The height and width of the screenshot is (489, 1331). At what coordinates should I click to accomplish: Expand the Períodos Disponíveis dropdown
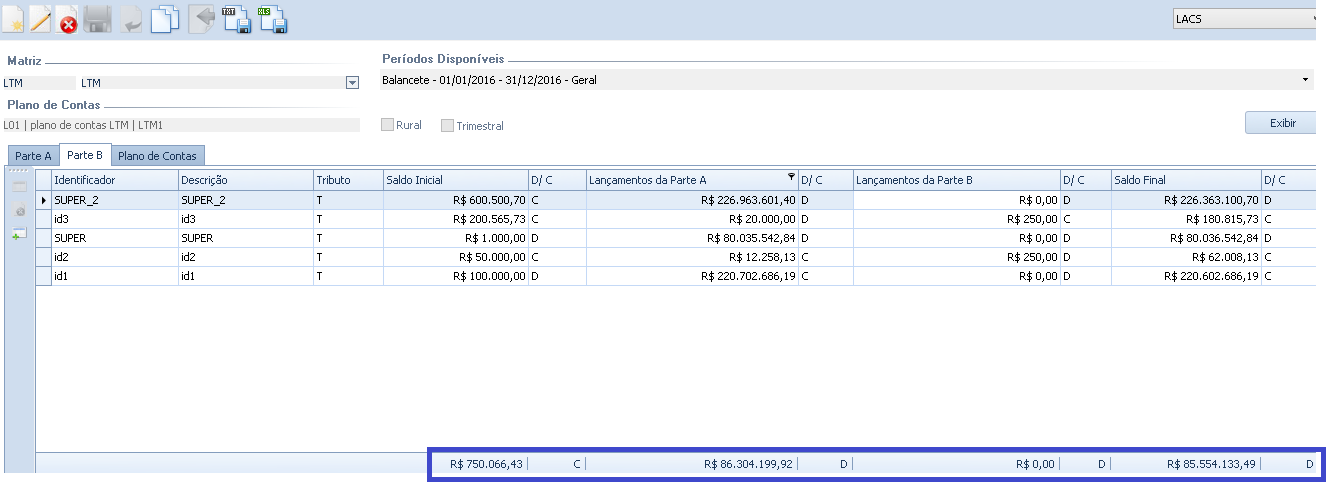(1306, 80)
